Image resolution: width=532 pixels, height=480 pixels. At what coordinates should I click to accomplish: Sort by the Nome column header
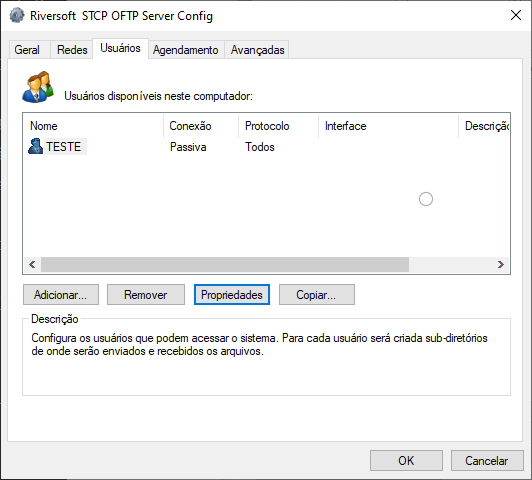click(93, 126)
